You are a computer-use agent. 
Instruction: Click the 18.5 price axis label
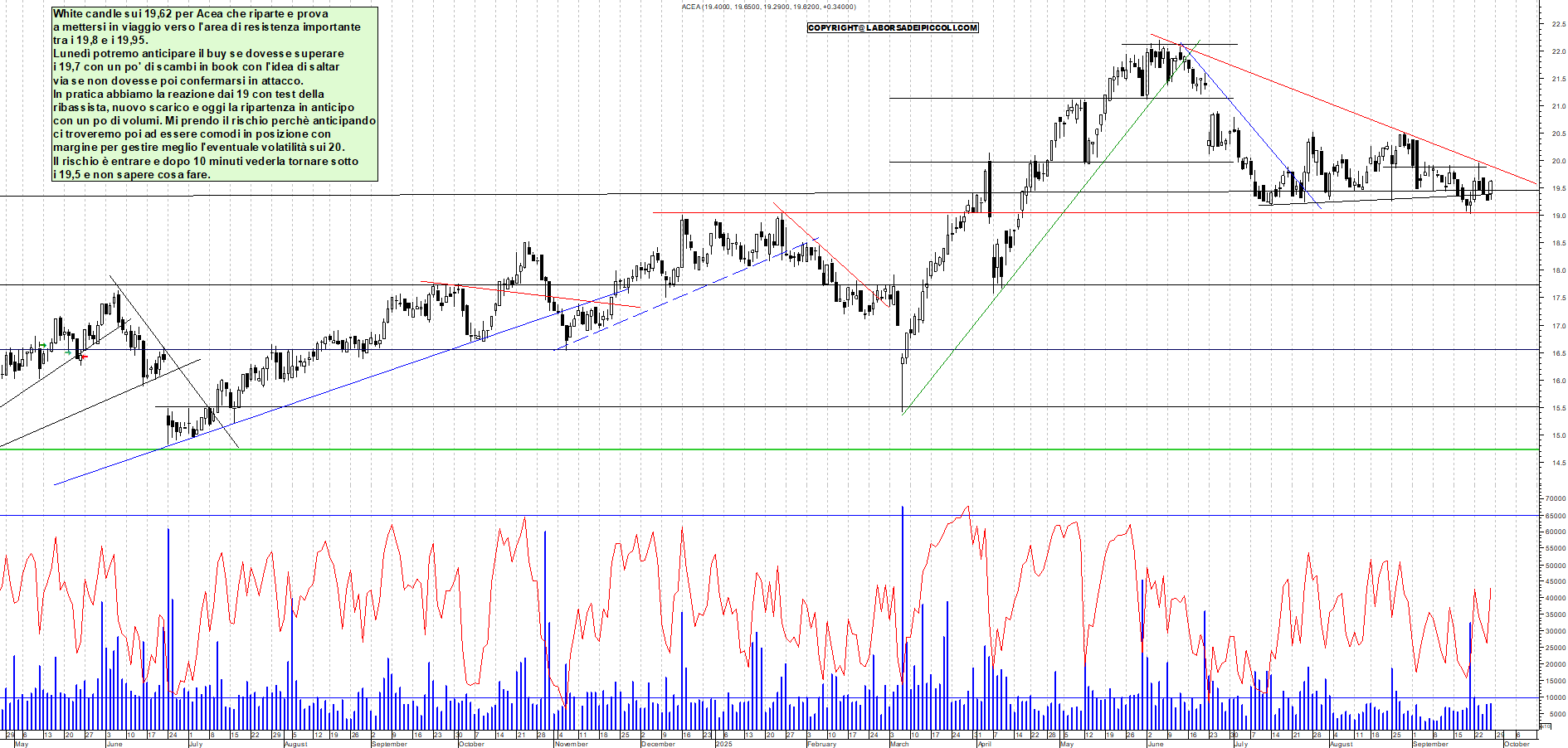(x=1558, y=243)
